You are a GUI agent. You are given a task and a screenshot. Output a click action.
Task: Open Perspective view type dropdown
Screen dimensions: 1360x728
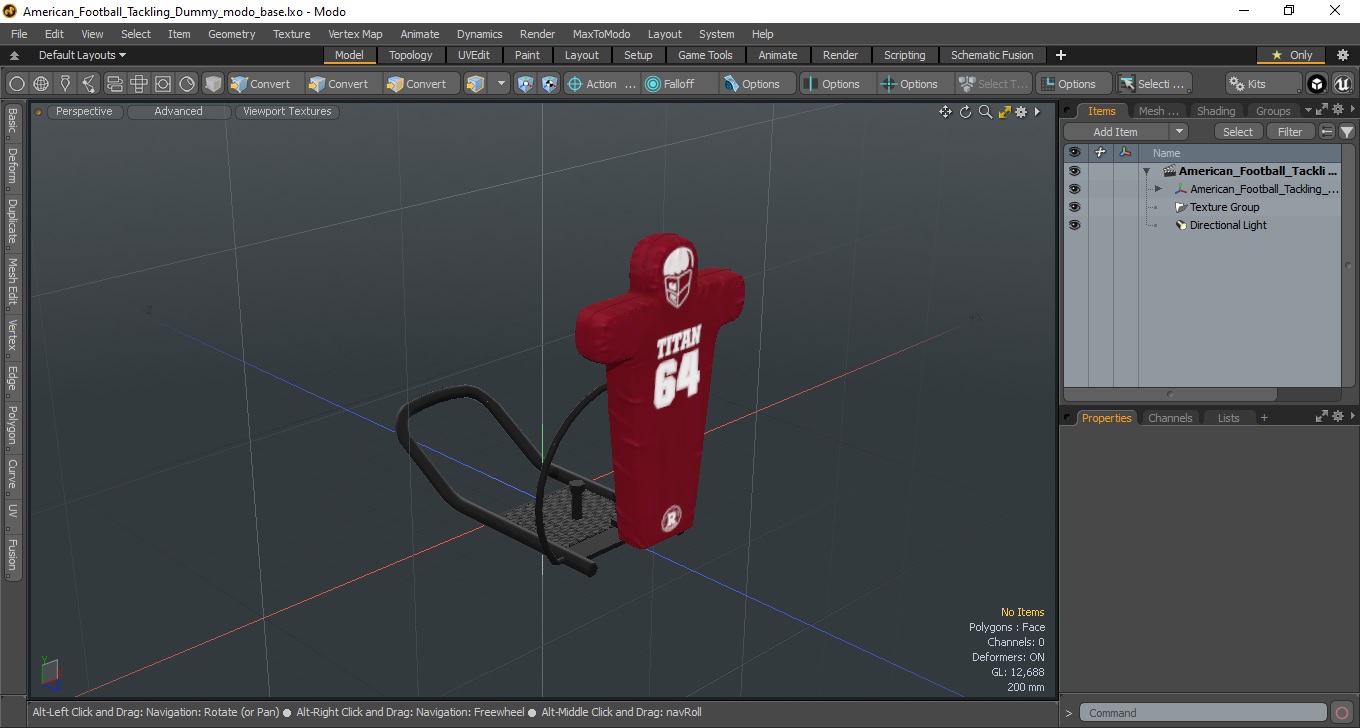[x=84, y=112]
